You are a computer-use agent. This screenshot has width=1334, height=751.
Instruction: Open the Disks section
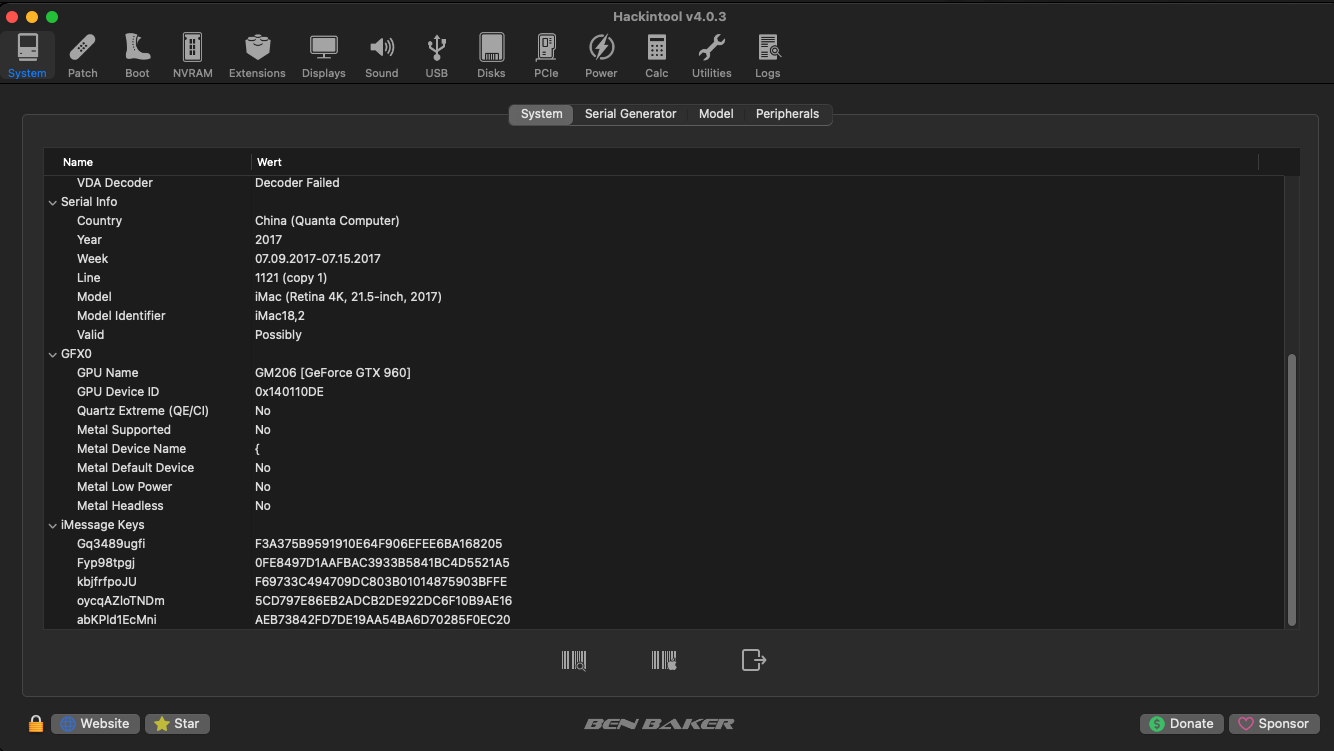click(x=491, y=56)
